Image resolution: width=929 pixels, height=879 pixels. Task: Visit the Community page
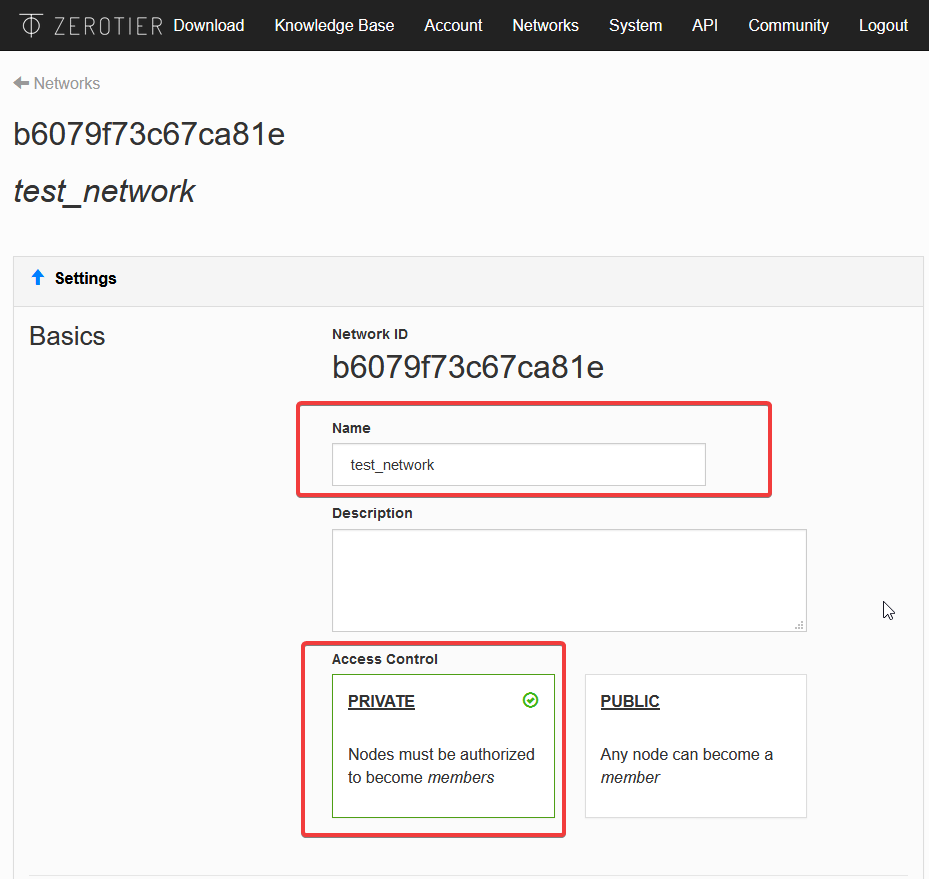pyautogui.click(x=789, y=25)
